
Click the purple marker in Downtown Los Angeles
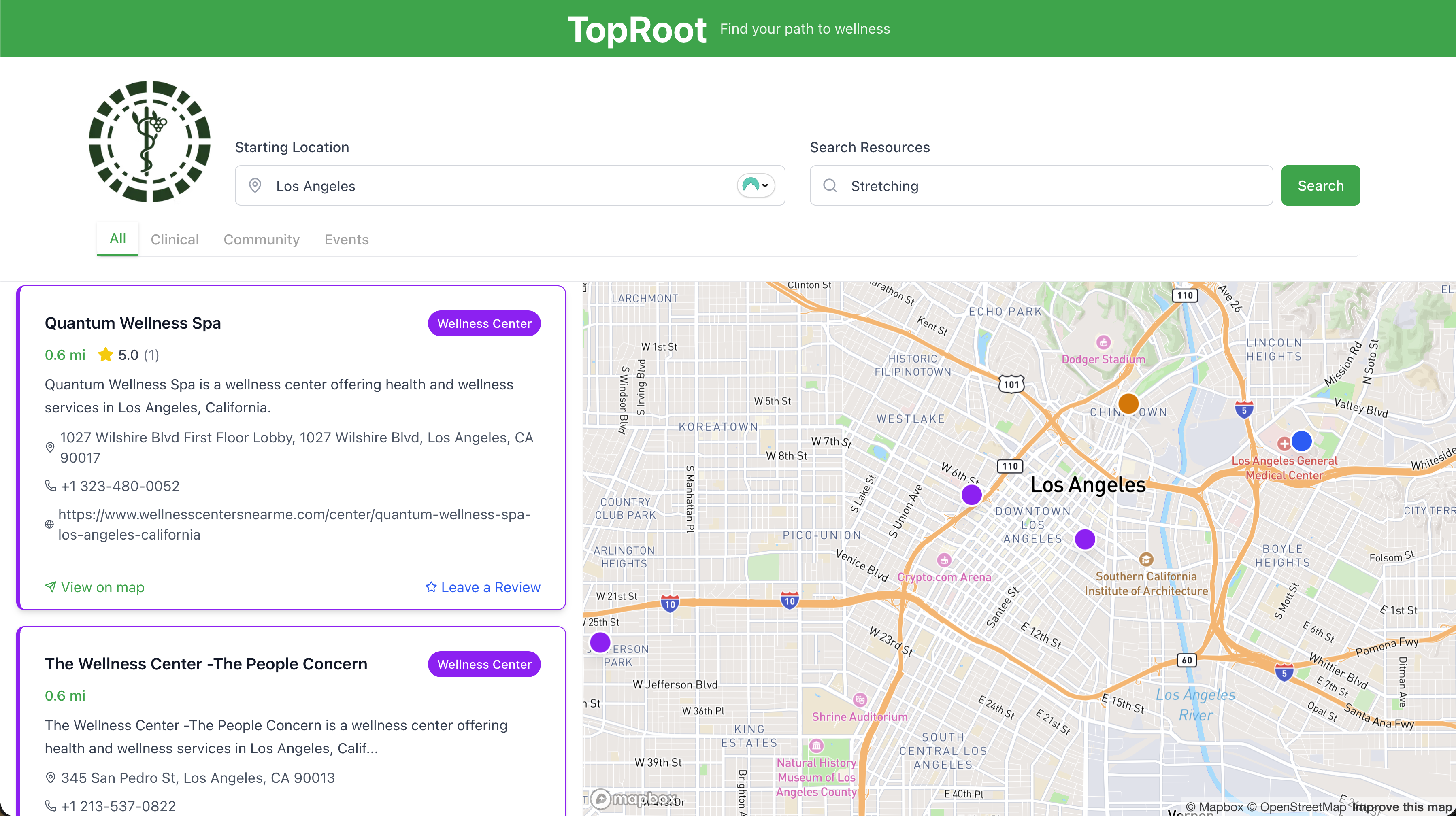[x=1085, y=539]
